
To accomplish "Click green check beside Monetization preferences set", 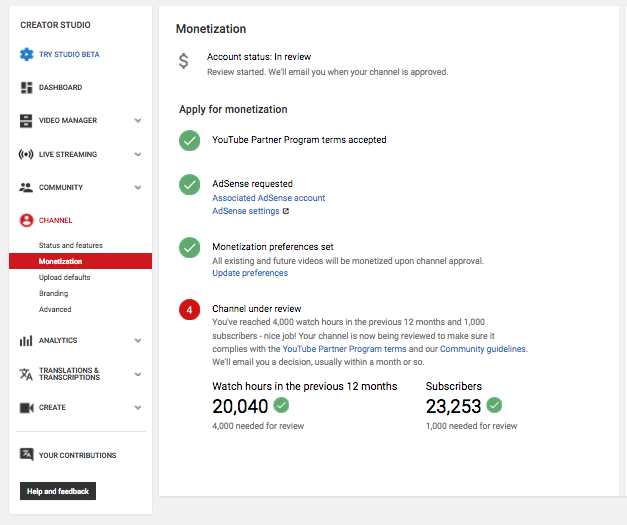I will [x=190, y=248].
